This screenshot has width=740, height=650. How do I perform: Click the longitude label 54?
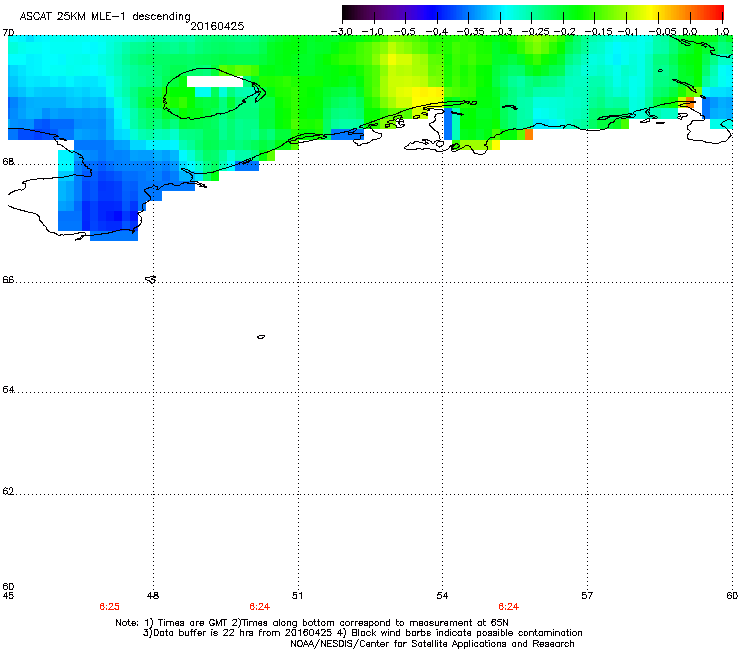click(442, 596)
